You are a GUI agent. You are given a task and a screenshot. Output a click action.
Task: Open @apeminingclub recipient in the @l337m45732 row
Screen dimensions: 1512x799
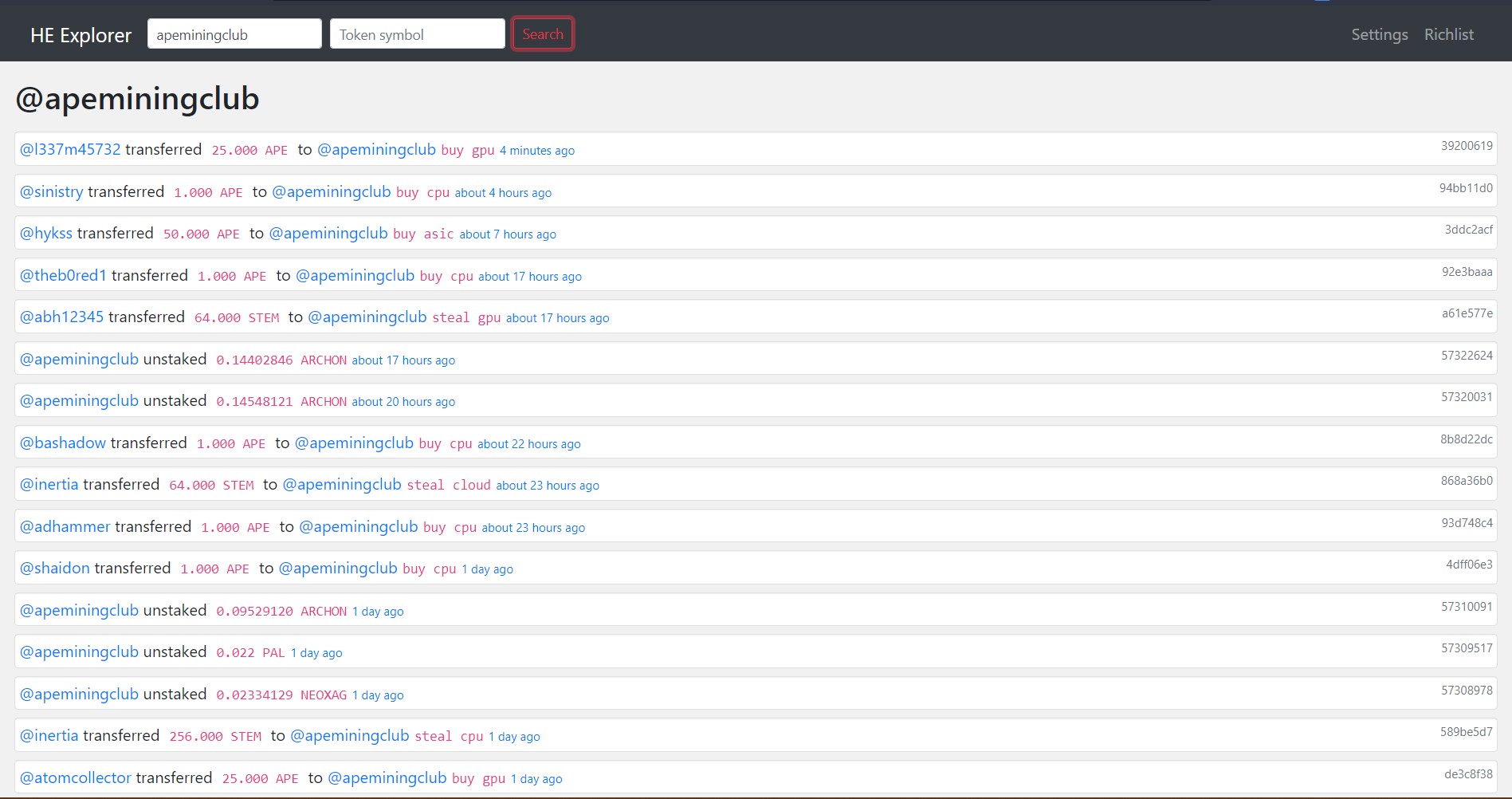pos(376,149)
